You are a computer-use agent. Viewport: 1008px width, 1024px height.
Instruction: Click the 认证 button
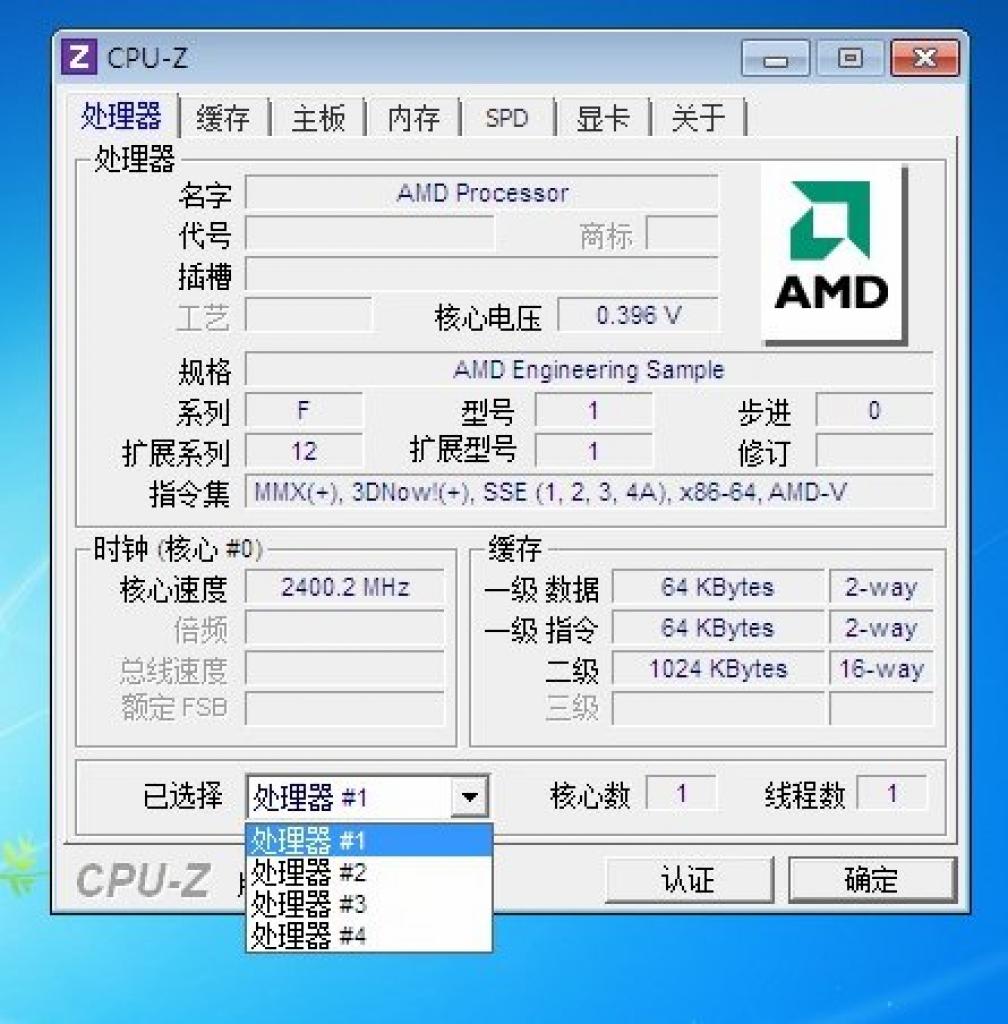coord(689,880)
